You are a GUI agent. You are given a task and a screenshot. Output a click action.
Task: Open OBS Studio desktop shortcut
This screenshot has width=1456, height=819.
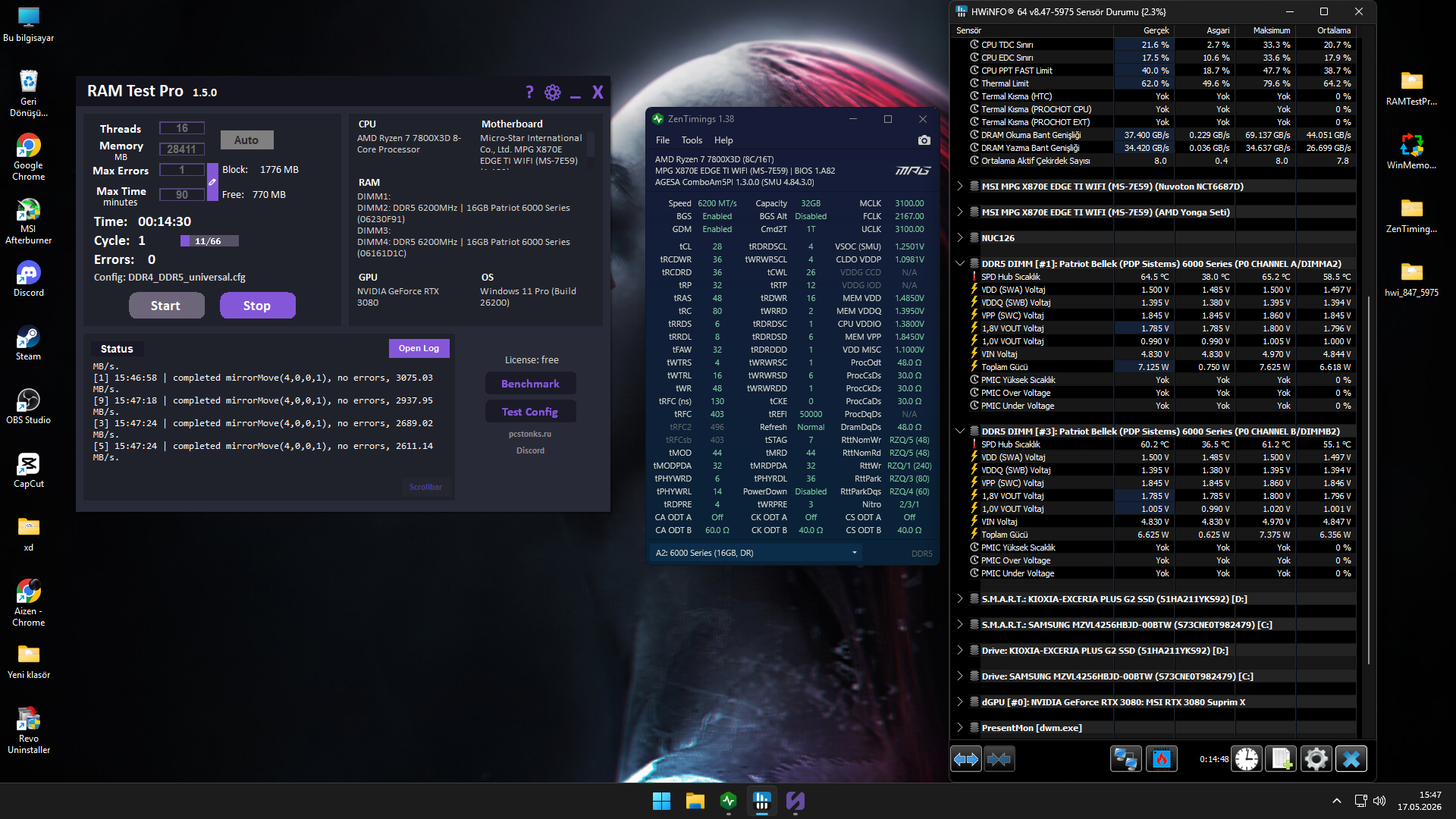29,406
